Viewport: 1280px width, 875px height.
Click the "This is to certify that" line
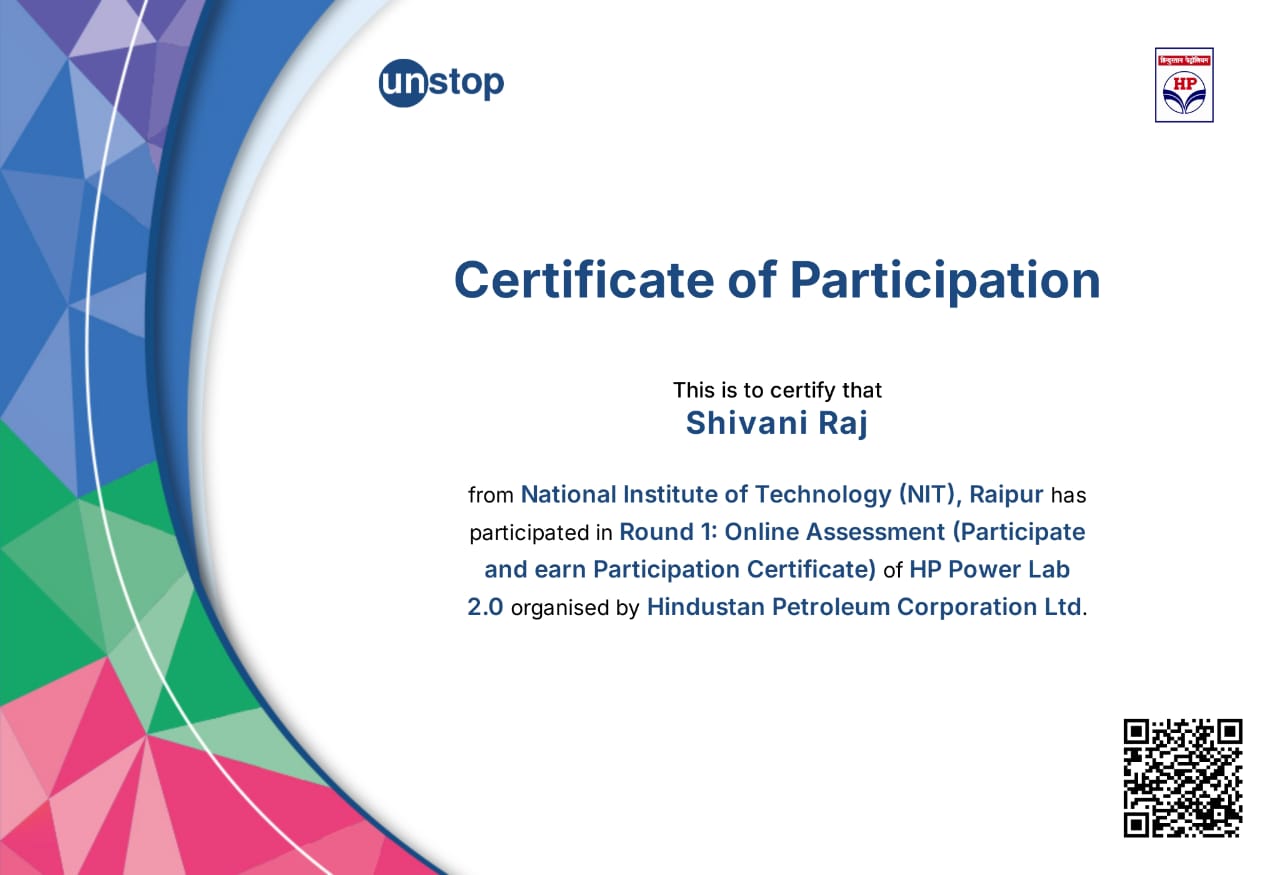click(x=777, y=390)
